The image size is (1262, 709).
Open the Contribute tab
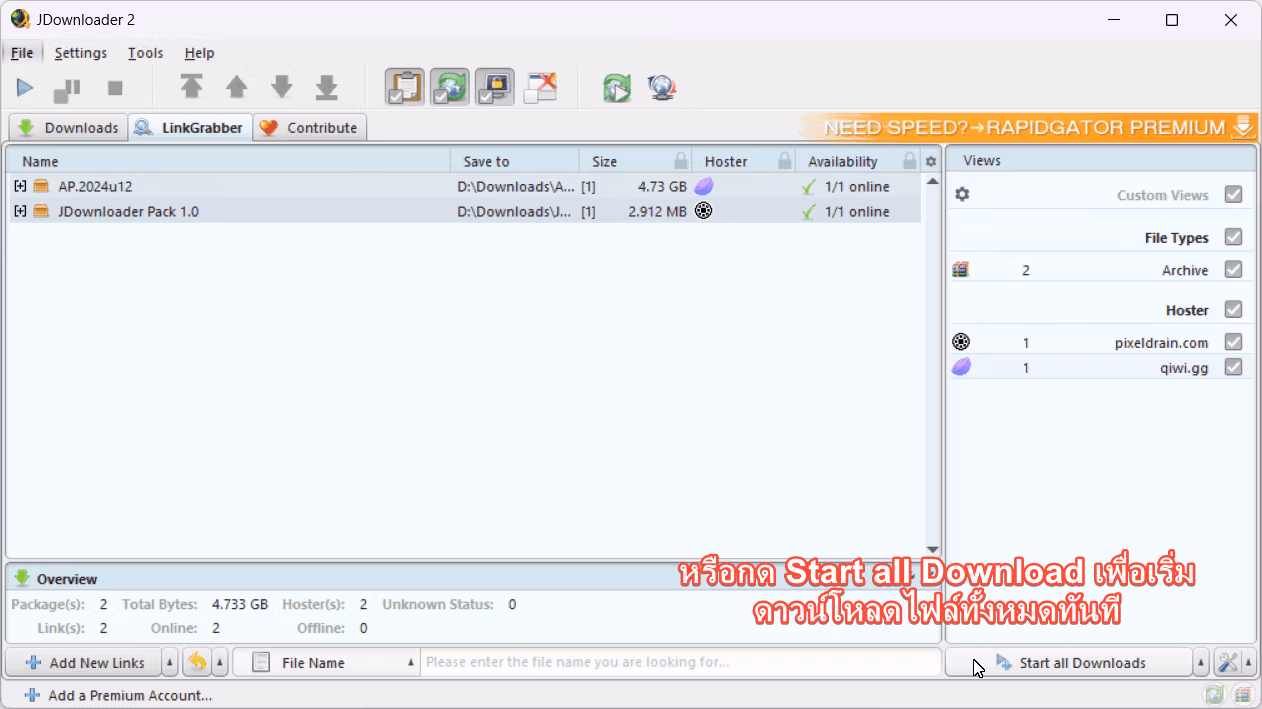pyautogui.click(x=309, y=127)
